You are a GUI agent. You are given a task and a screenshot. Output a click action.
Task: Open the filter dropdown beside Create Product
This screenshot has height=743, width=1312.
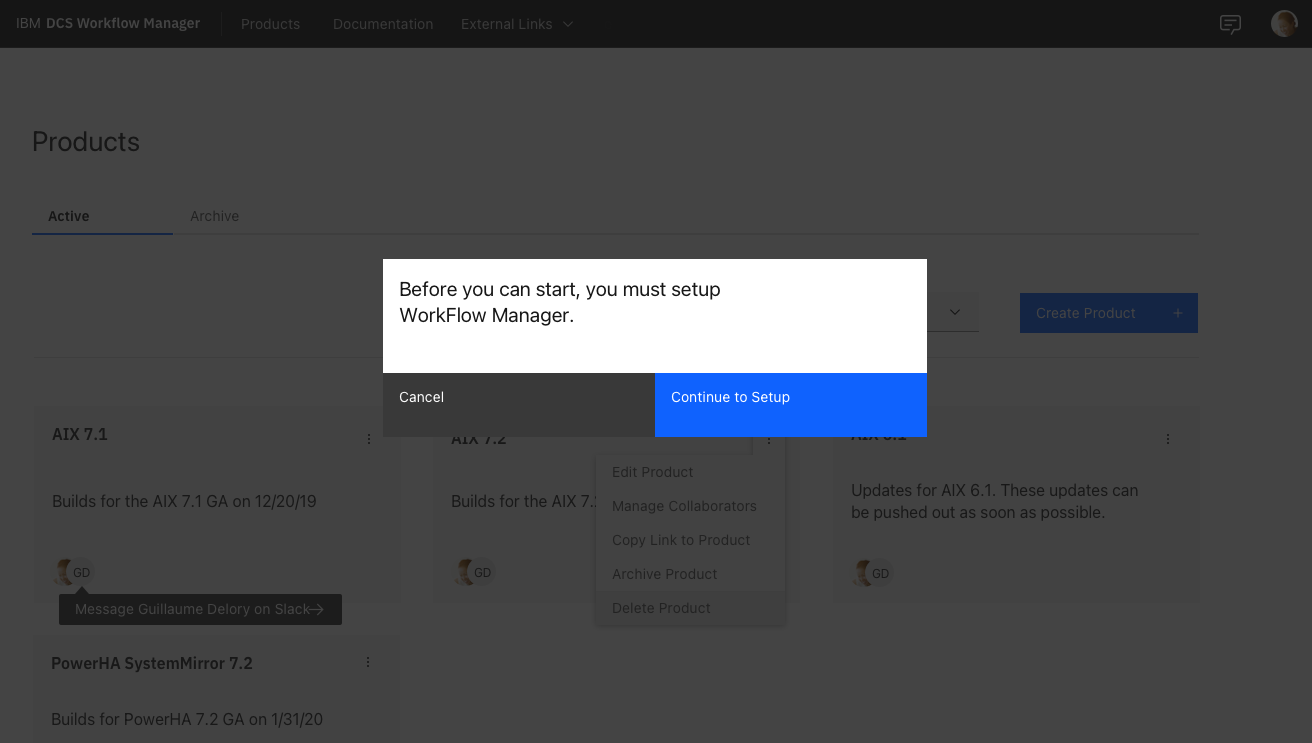click(953, 313)
